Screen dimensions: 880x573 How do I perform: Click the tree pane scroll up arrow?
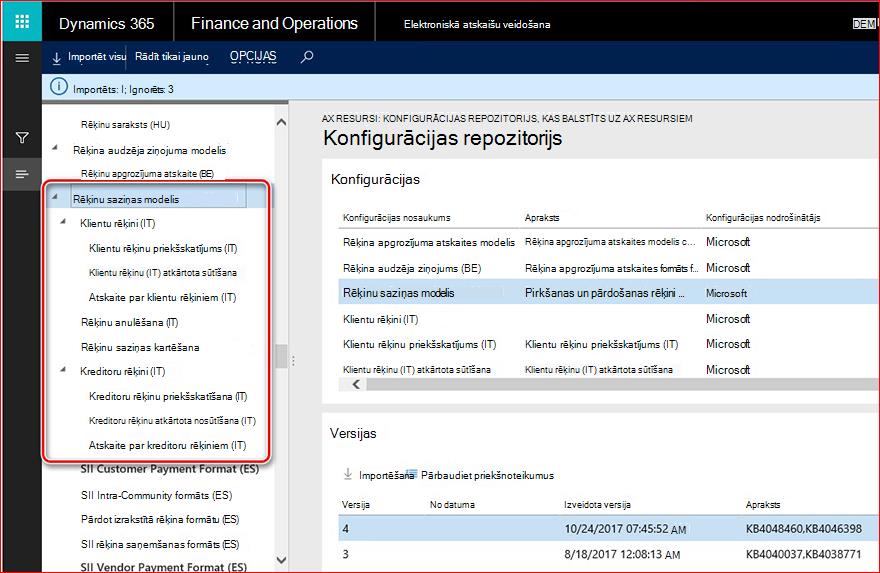tap(281, 122)
